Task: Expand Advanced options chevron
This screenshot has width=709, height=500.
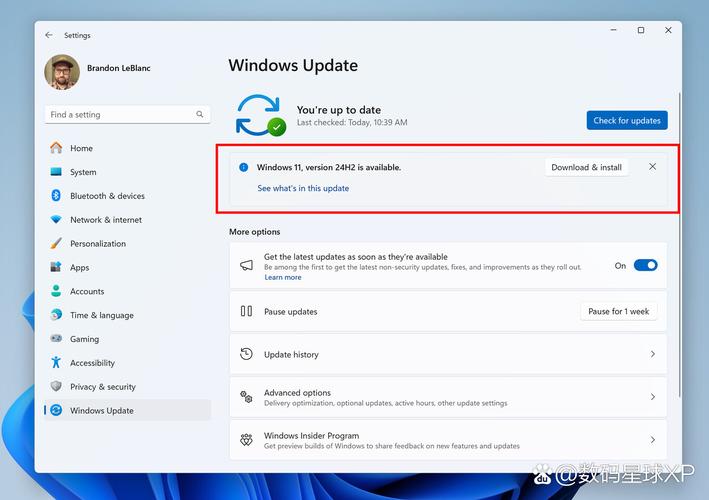Action: [x=652, y=397]
